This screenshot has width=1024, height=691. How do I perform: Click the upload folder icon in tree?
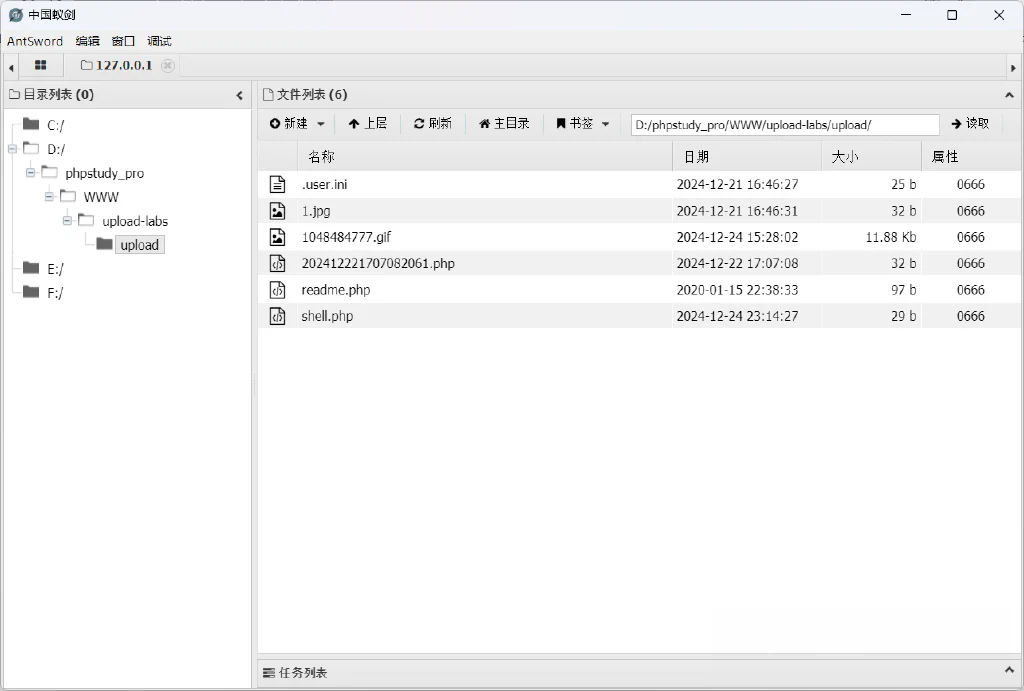point(104,244)
